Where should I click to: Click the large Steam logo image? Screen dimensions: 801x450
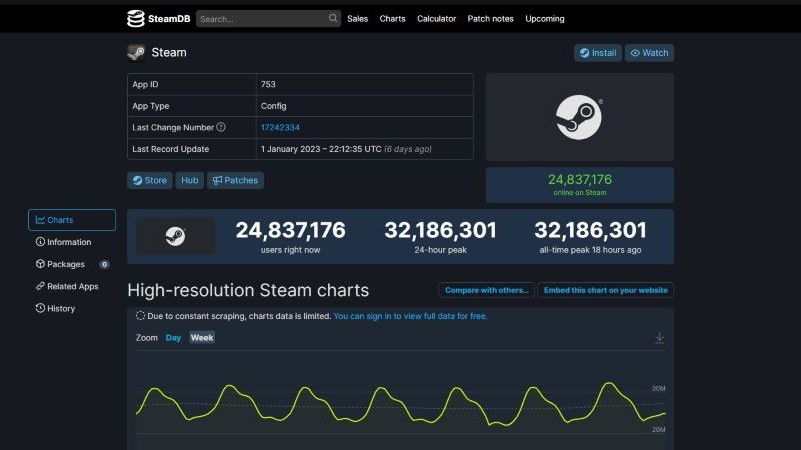[x=579, y=117]
